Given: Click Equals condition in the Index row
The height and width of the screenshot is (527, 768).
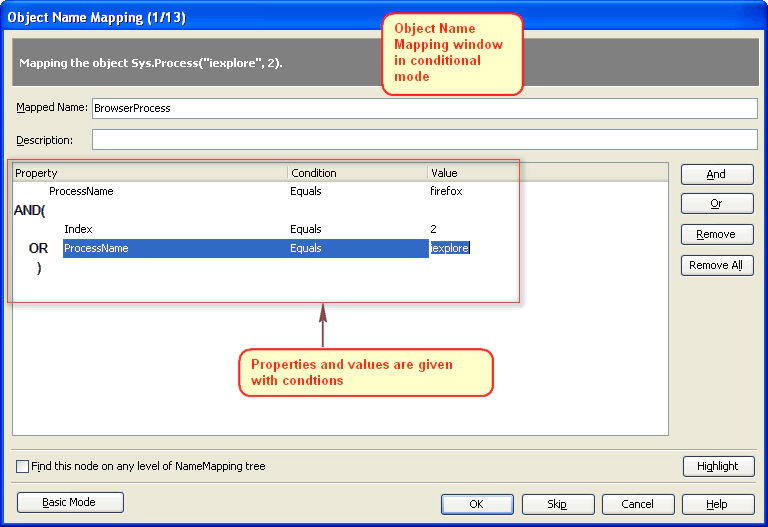Looking at the screenshot, I should point(306,229).
